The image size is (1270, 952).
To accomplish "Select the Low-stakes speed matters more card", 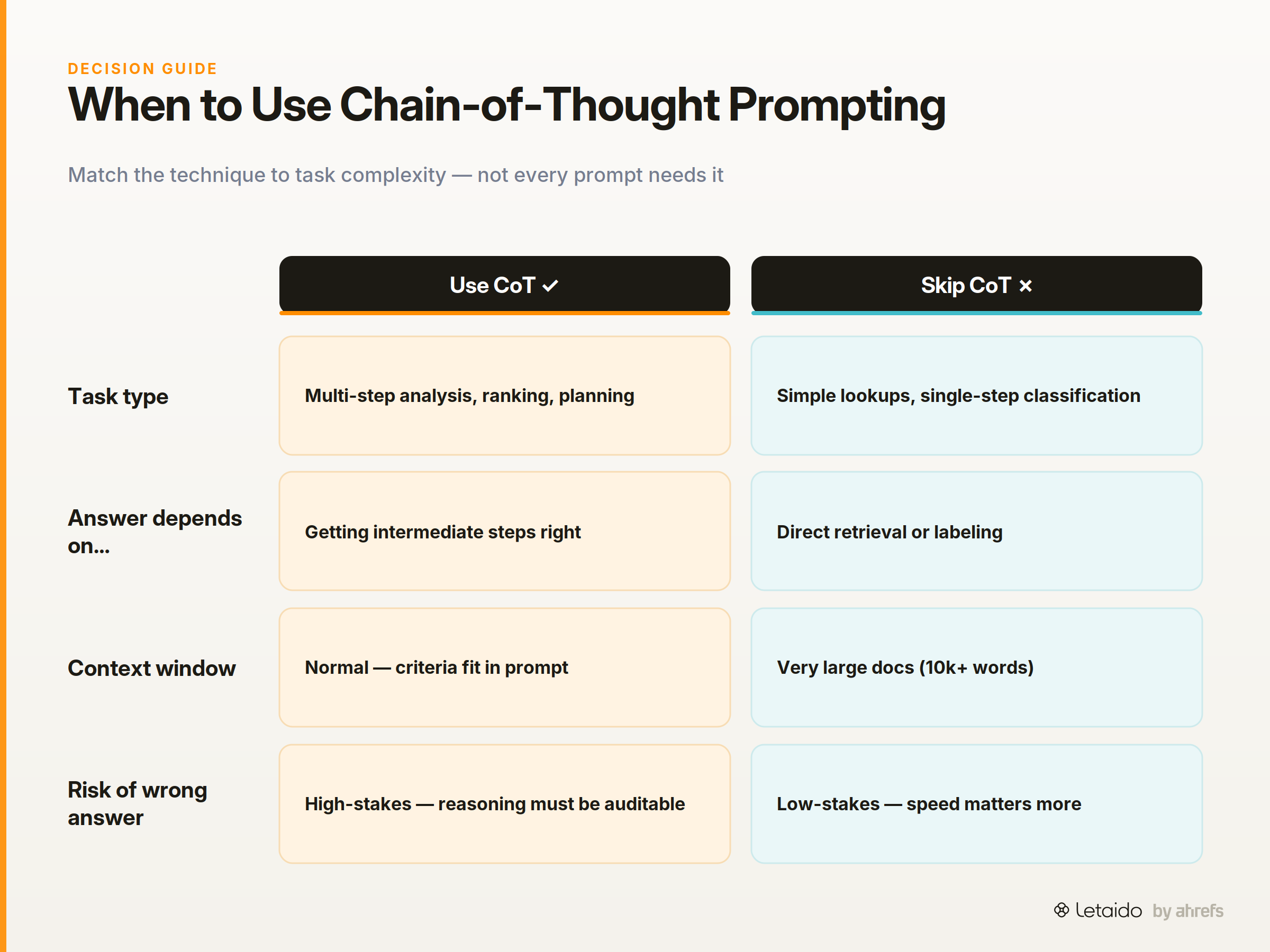I will pos(977,804).
